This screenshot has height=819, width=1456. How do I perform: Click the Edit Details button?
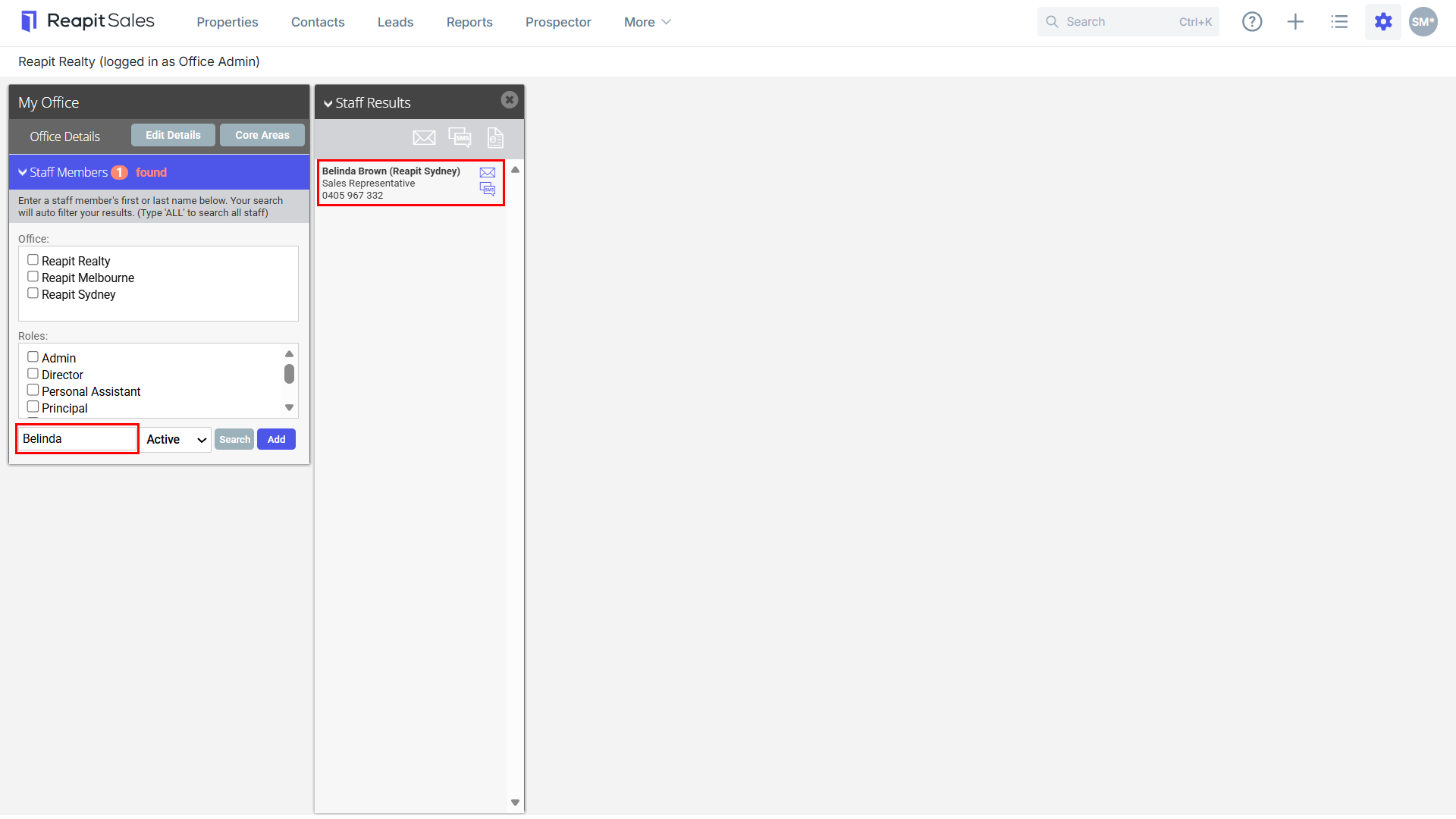pyautogui.click(x=173, y=135)
